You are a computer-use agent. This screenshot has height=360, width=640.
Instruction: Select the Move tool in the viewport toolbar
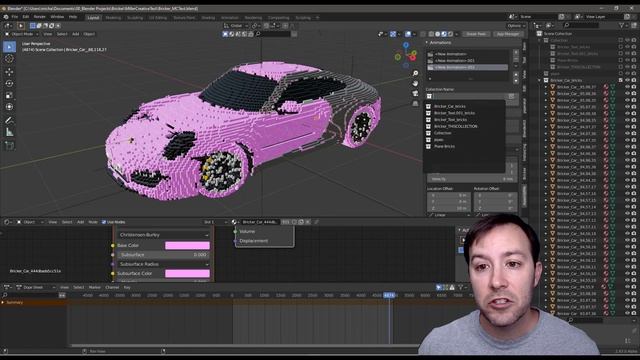(9, 72)
